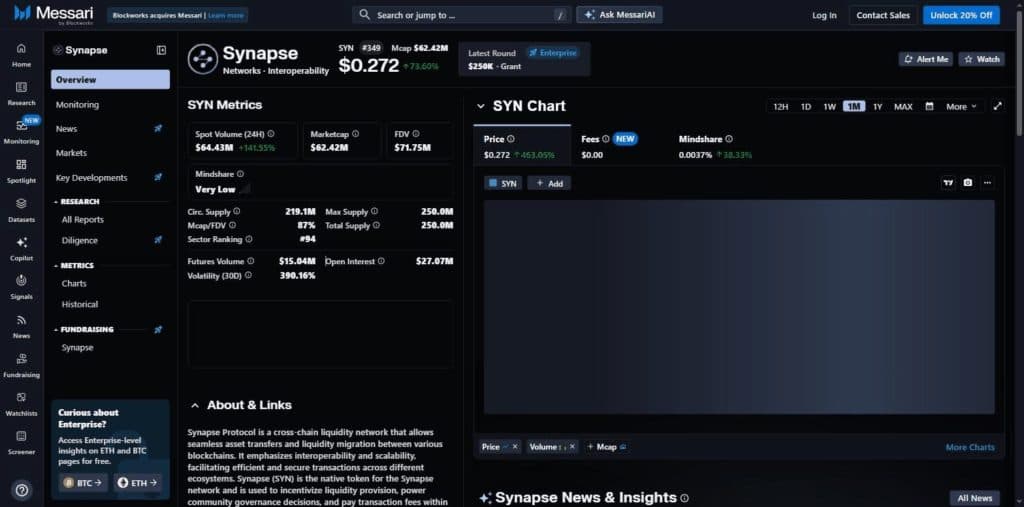The image size is (1024, 507).
Task: Open the Datasets sidebar icon
Action: tap(21, 203)
